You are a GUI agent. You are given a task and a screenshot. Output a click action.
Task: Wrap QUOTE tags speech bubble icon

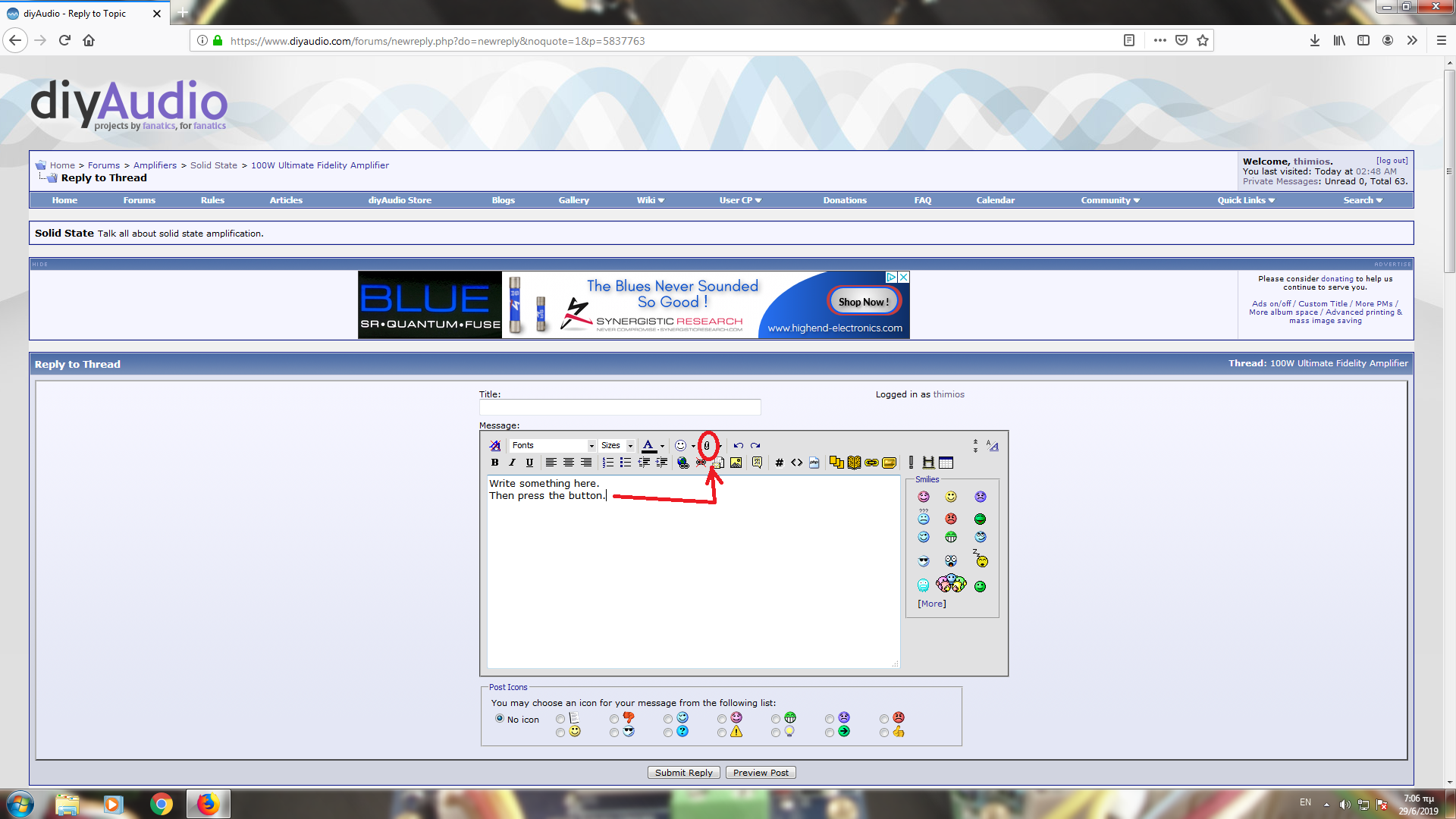[x=757, y=463]
